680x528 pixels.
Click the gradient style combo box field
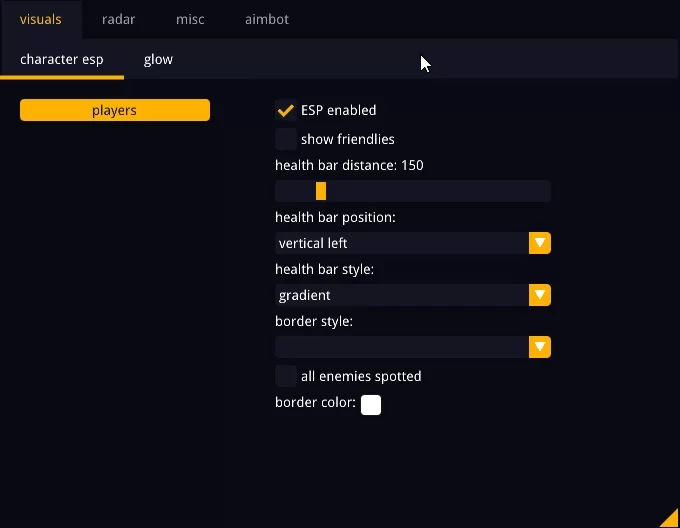point(402,295)
